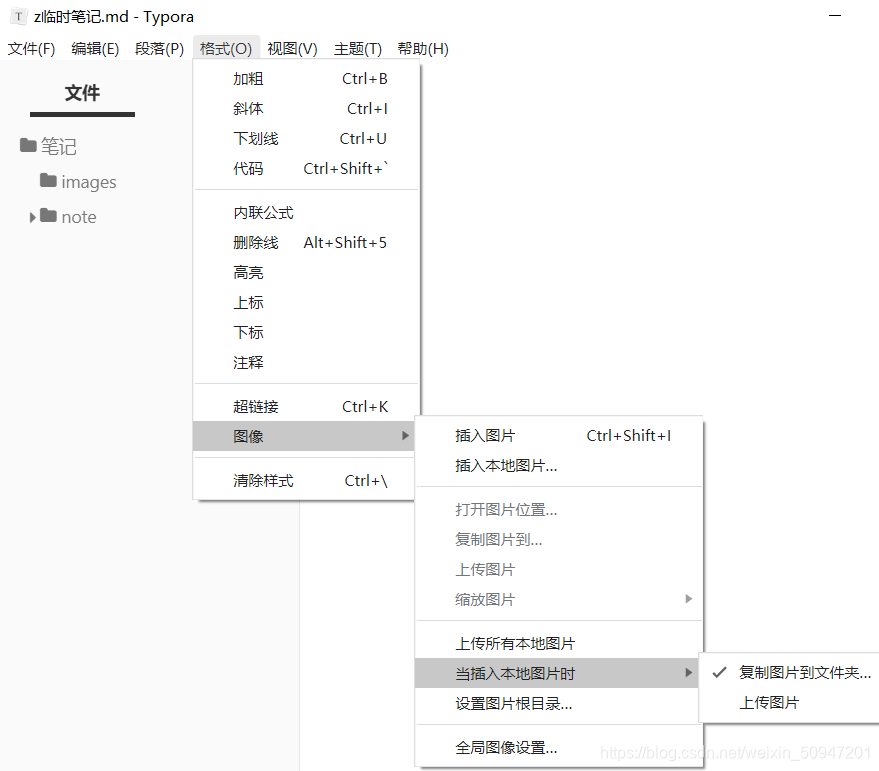Image resolution: width=879 pixels, height=771 pixels.
Task: Open the 段落(P) menu
Action: tap(159, 49)
